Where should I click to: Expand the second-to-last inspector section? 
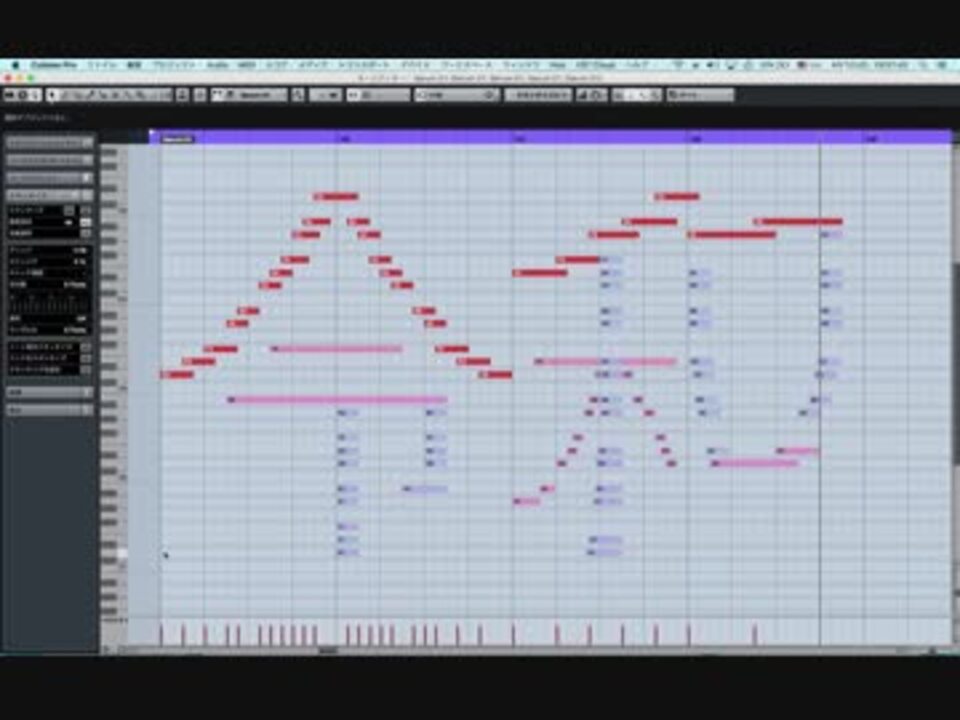tap(50, 392)
